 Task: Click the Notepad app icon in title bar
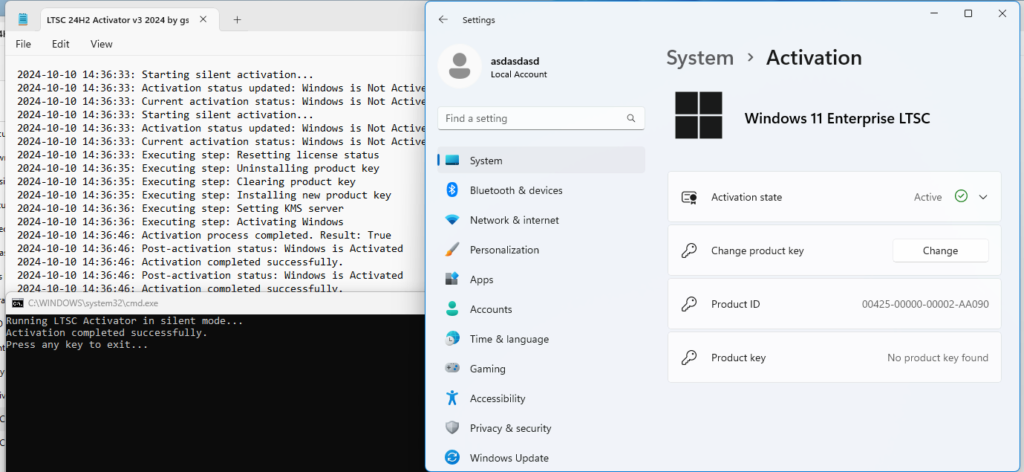click(23, 20)
